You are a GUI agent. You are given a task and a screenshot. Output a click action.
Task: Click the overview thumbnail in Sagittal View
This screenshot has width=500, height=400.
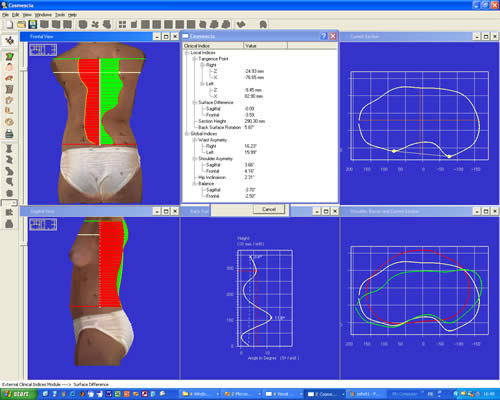point(43,225)
